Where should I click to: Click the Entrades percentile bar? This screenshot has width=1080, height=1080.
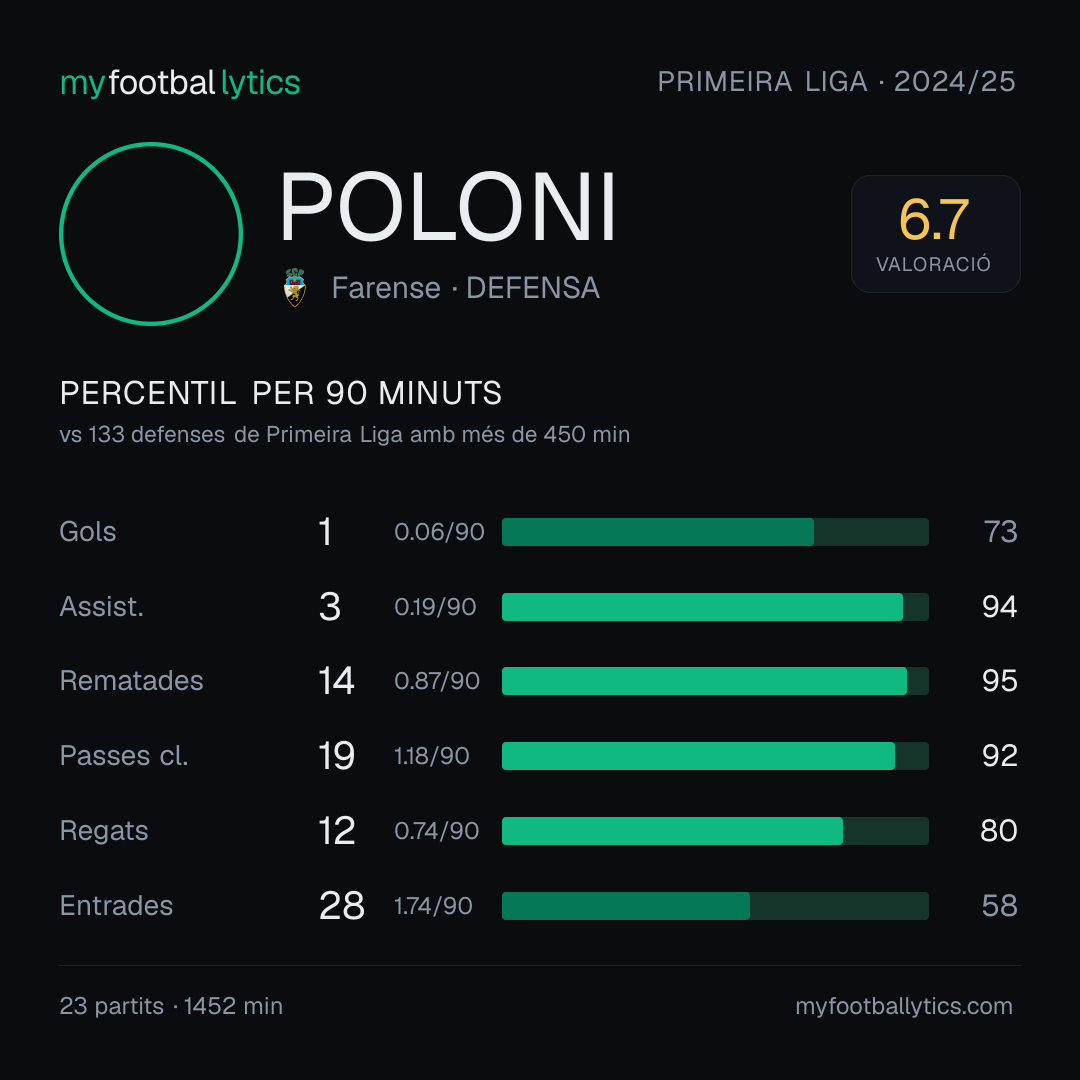(x=715, y=906)
